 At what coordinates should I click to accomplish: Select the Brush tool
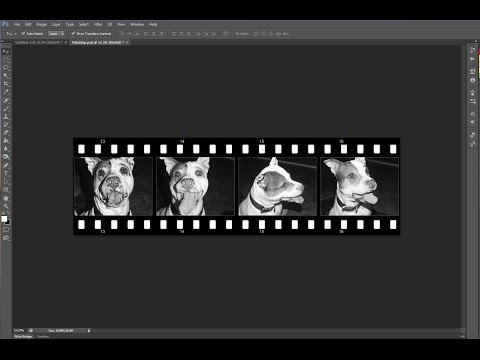pos(6,109)
